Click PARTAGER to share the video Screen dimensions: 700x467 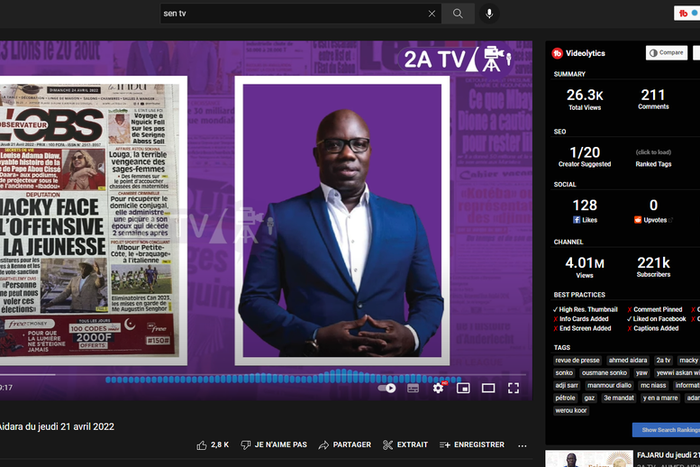click(345, 445)
